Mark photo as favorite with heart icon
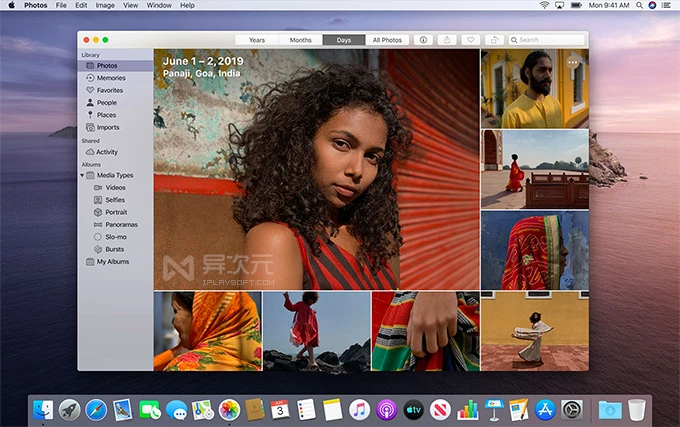680x427 pixels. (x=471, y=40)
